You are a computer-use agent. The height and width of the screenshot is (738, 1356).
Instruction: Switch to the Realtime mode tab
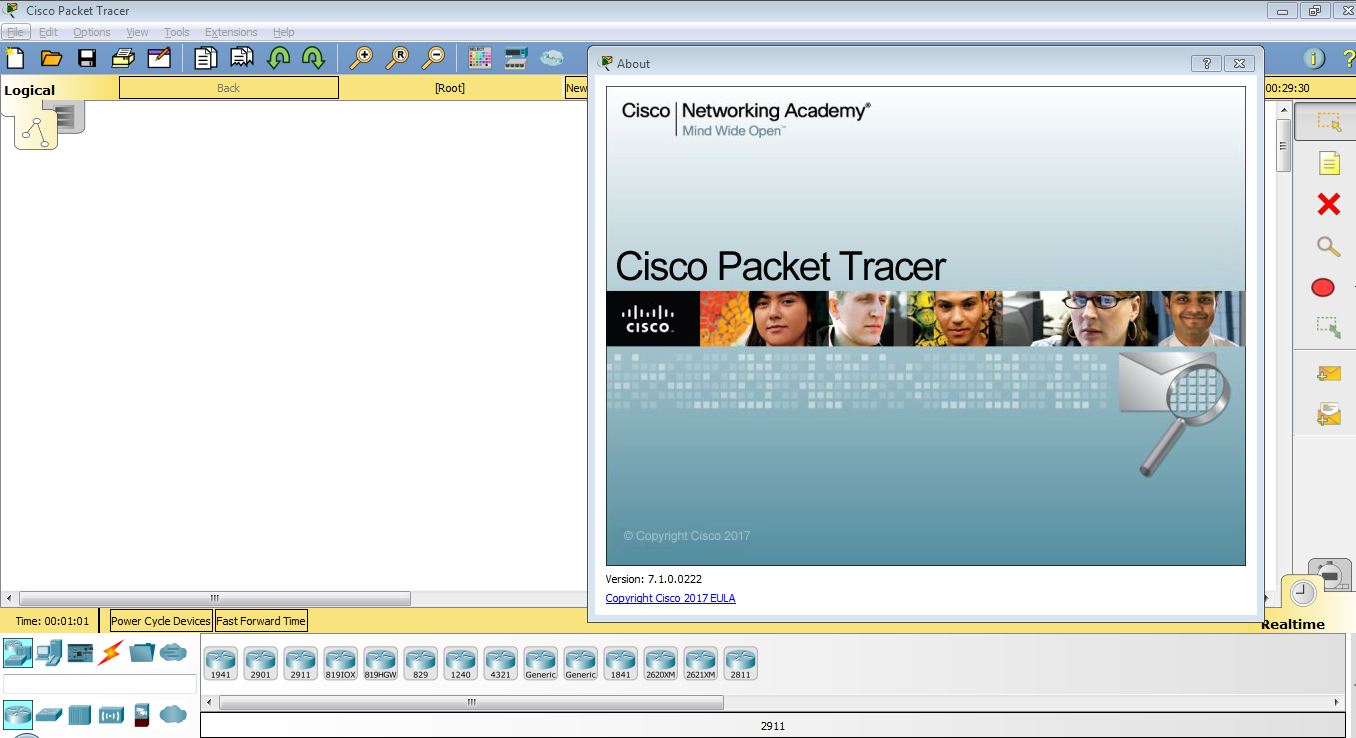click(x=1293, y=624)
